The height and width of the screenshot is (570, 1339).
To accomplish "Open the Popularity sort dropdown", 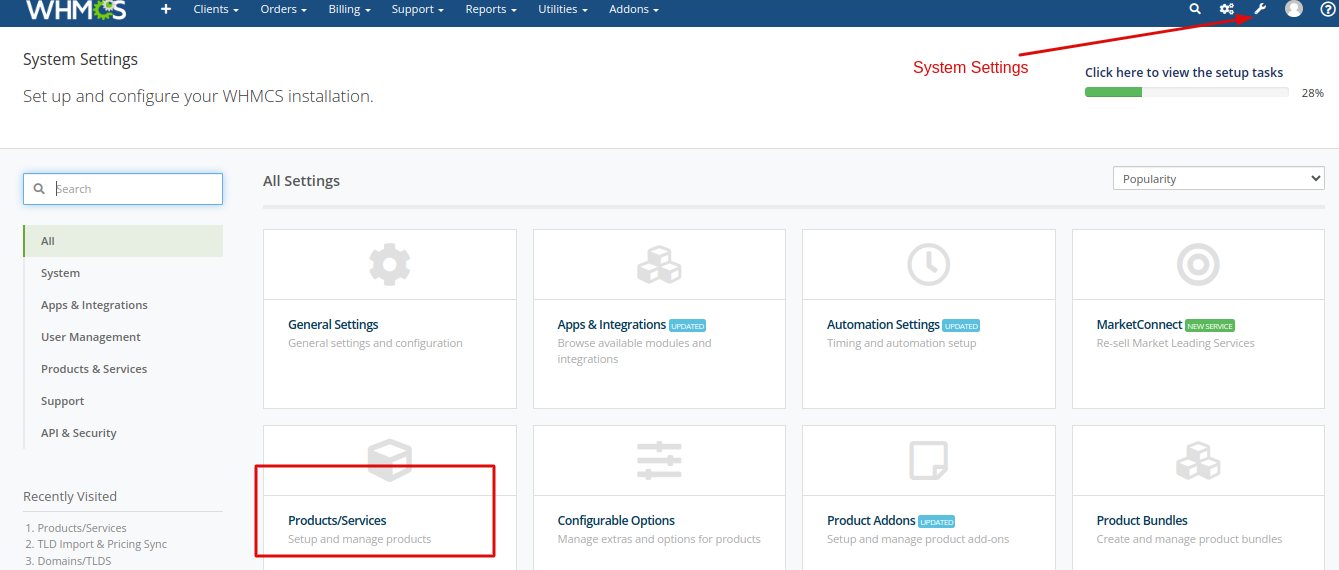I will (1218, 179).
